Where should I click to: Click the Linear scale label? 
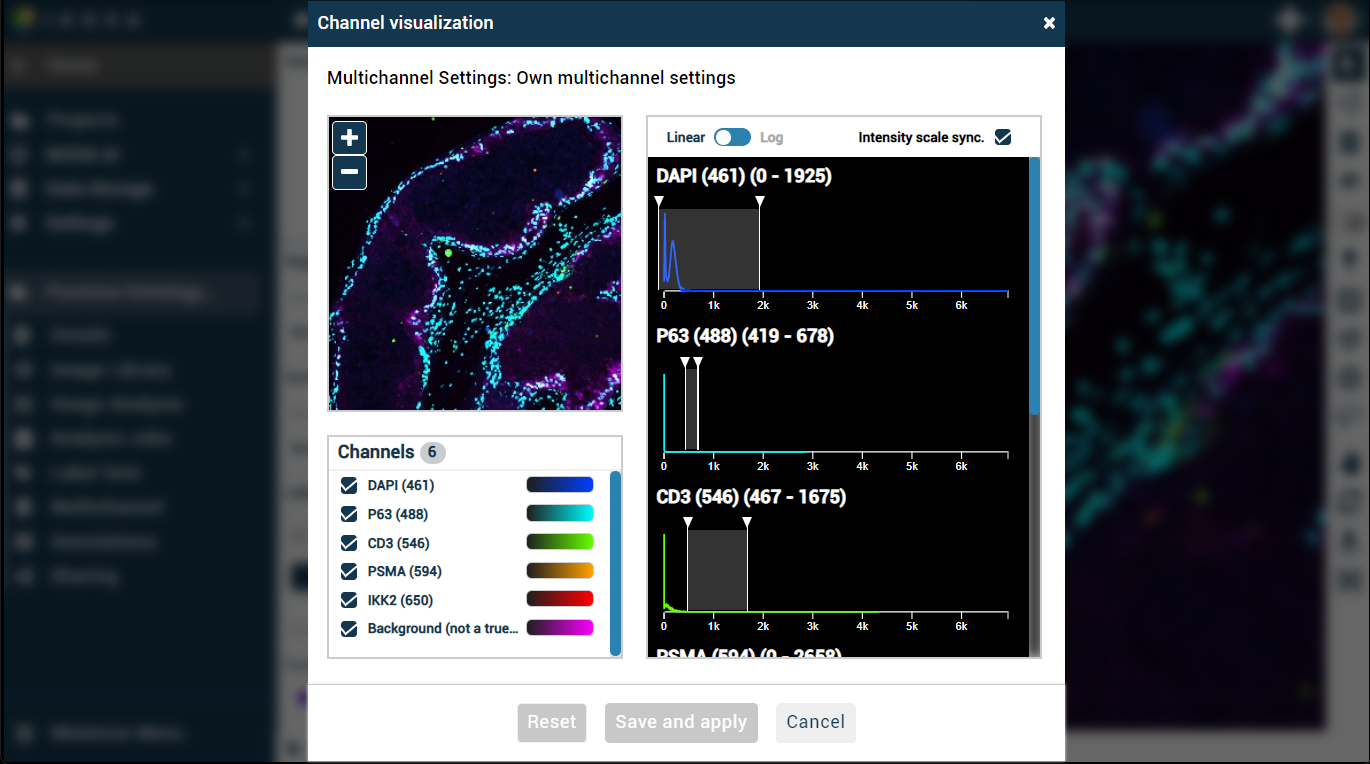click(686, 138)
